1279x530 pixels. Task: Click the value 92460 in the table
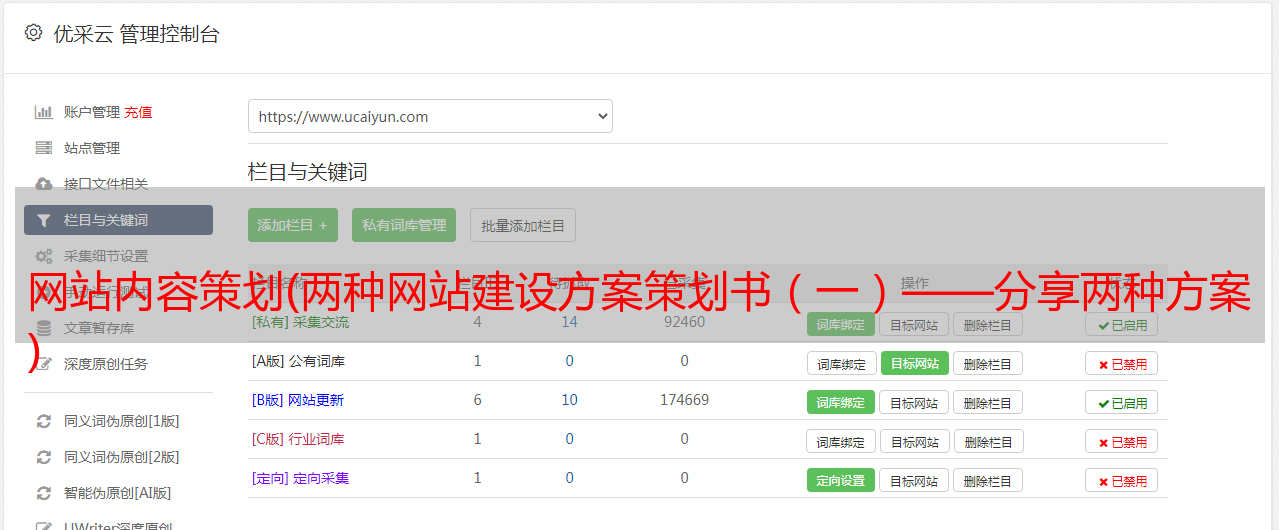pyautogui.click(x=684, y=322)
